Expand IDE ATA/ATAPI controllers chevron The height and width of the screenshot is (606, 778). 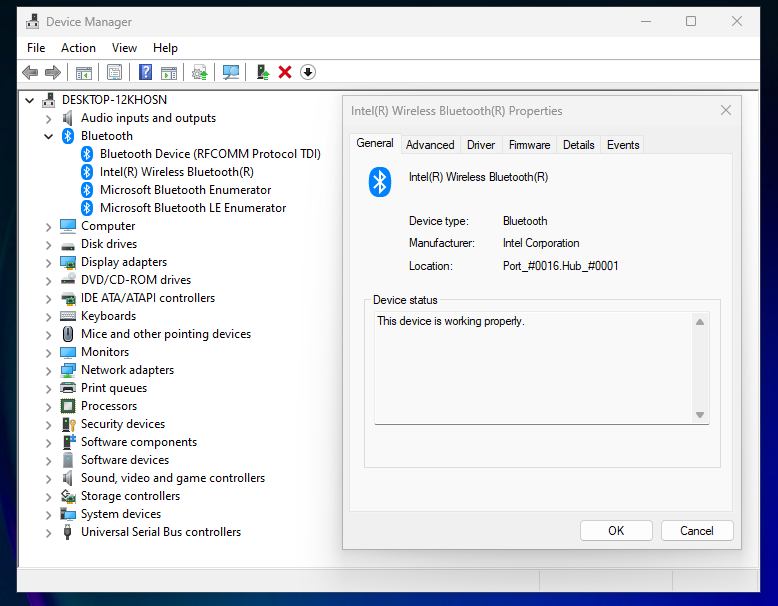coord(49,299)
